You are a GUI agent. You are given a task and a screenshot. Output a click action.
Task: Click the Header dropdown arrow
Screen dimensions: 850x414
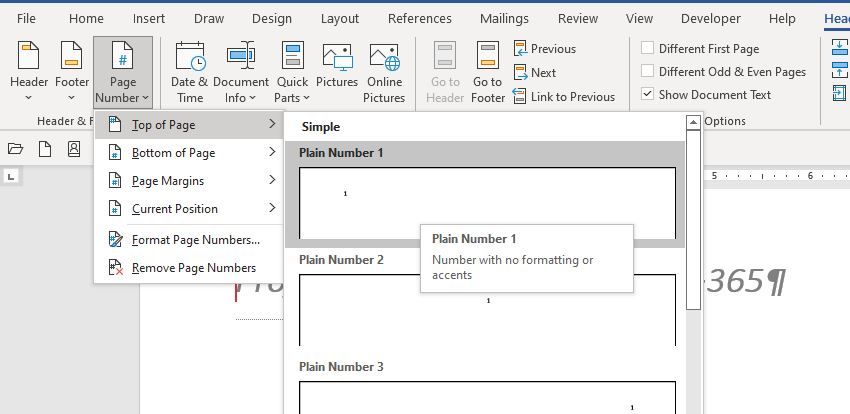coord(29,98)
